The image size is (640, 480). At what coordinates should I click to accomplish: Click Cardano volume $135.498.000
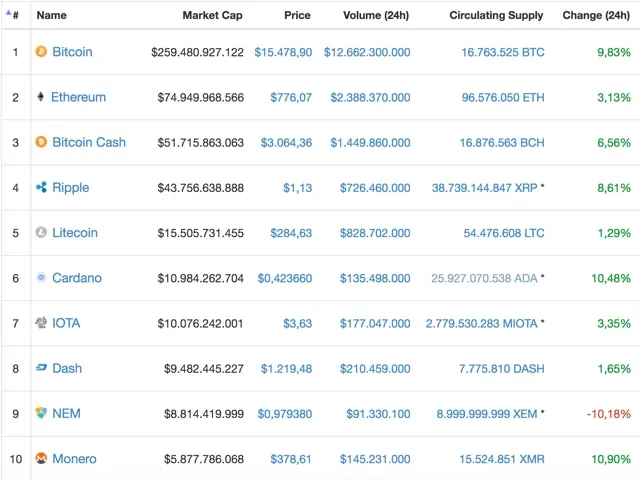[x=376, y=278]
